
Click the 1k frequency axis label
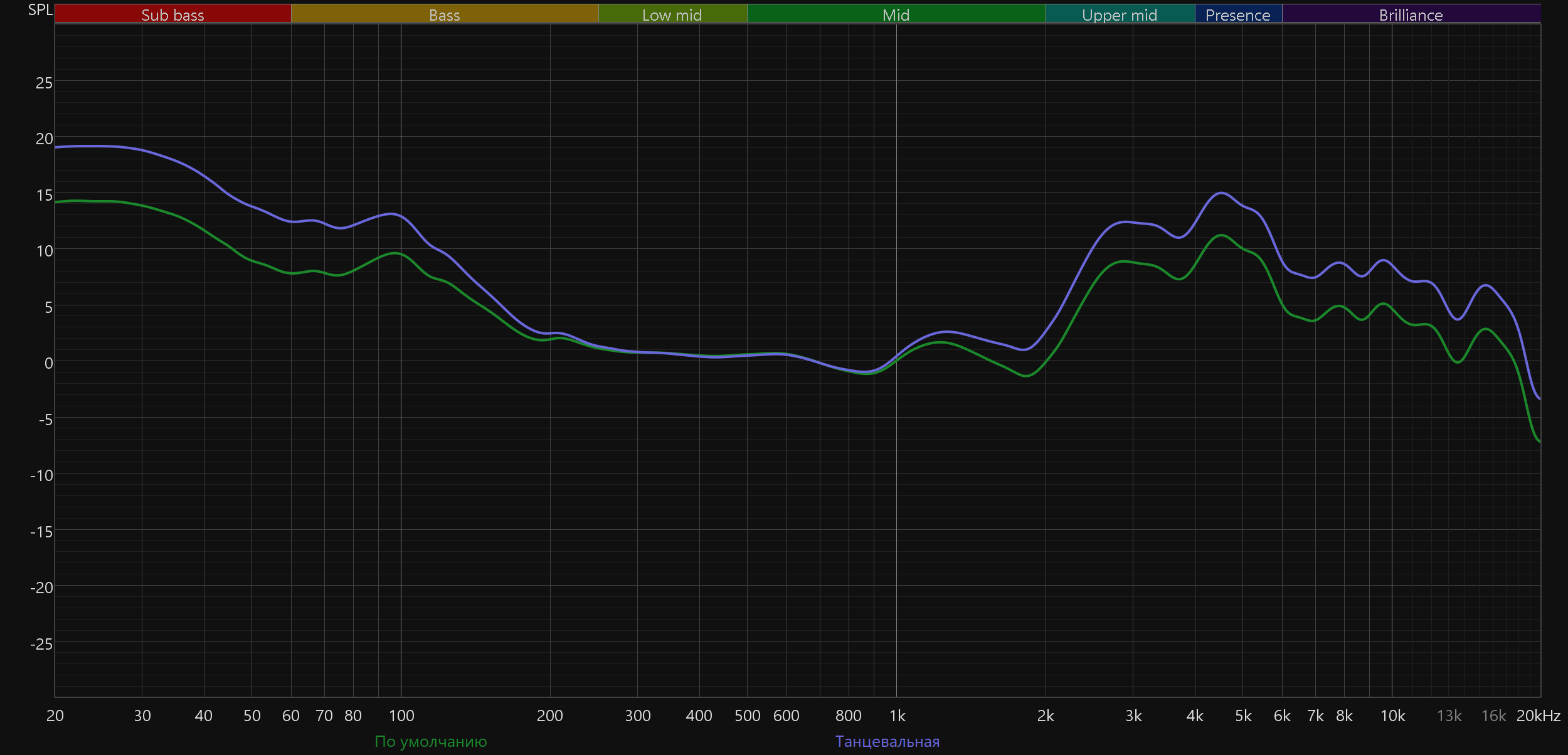897,715
